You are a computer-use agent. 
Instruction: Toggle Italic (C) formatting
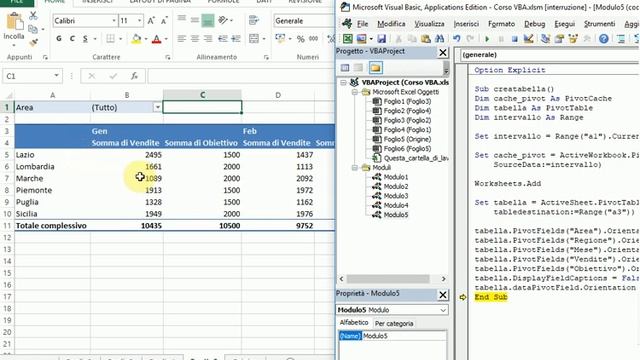tap(72, 39)
